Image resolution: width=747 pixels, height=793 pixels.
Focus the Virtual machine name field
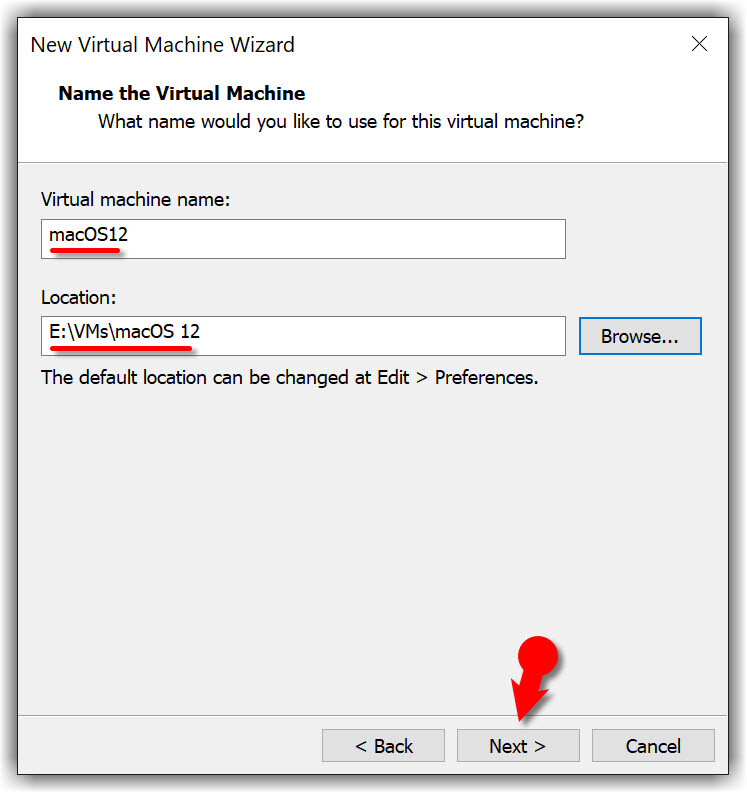click(340, 239)
